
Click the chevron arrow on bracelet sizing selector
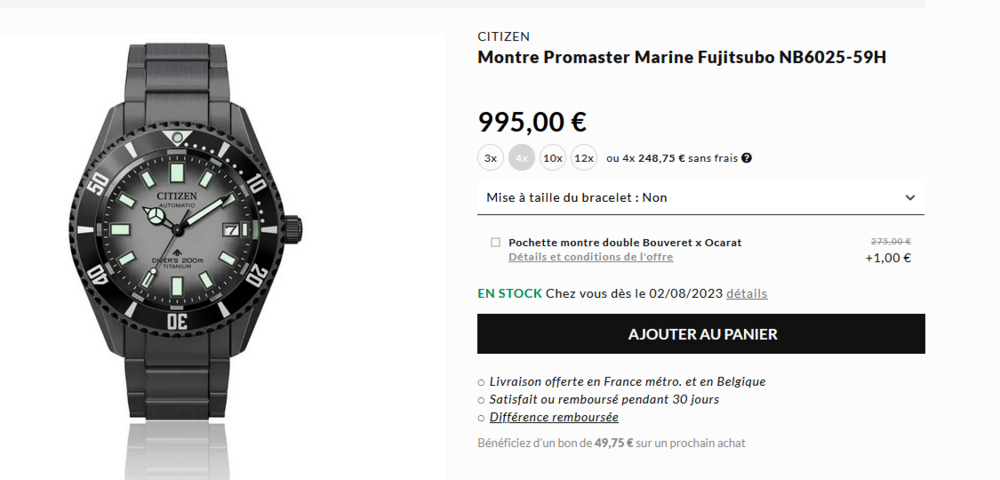(x=910, y=198)
